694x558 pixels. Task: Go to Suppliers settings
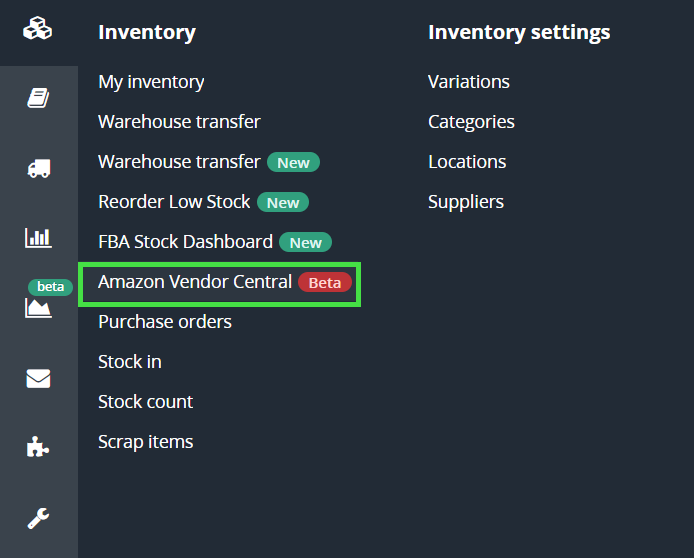pyautogui.click(x=465, y=202)
